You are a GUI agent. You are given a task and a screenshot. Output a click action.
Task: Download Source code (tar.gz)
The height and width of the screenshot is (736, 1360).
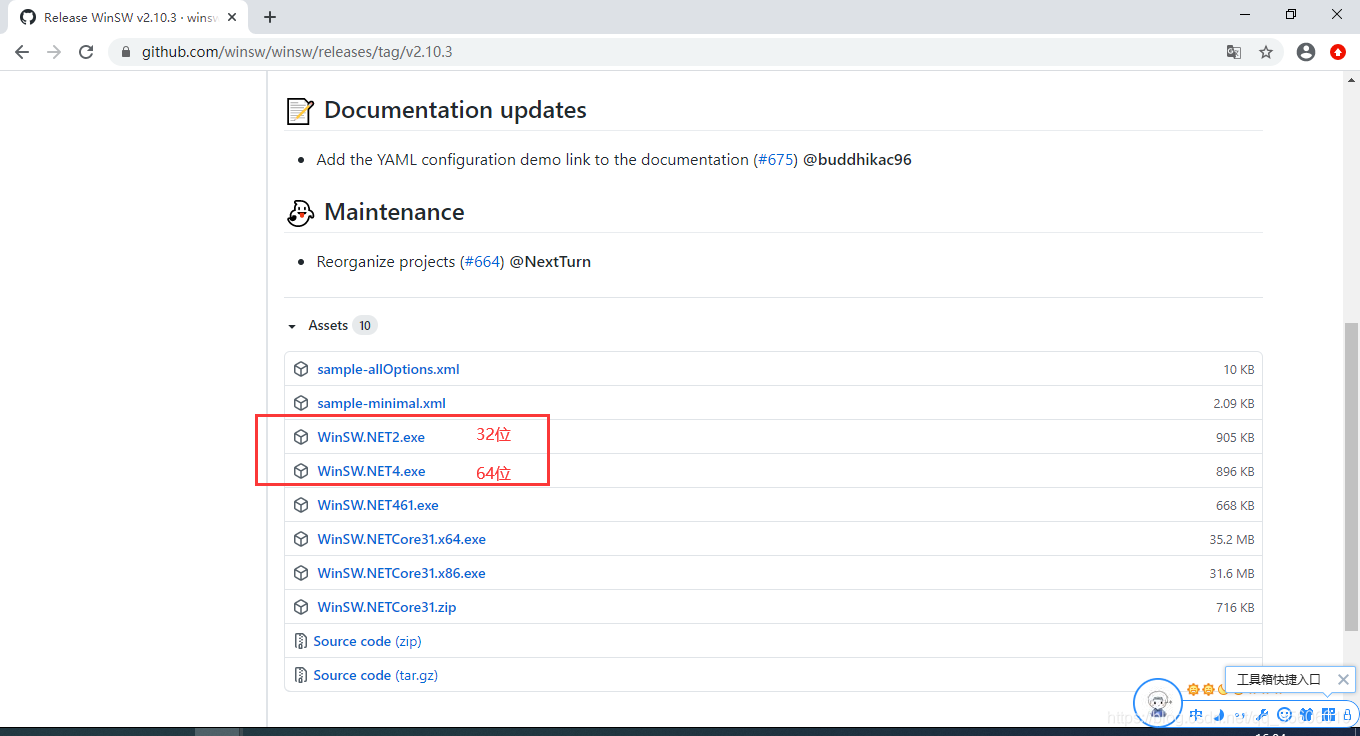(x=375, y=675)
